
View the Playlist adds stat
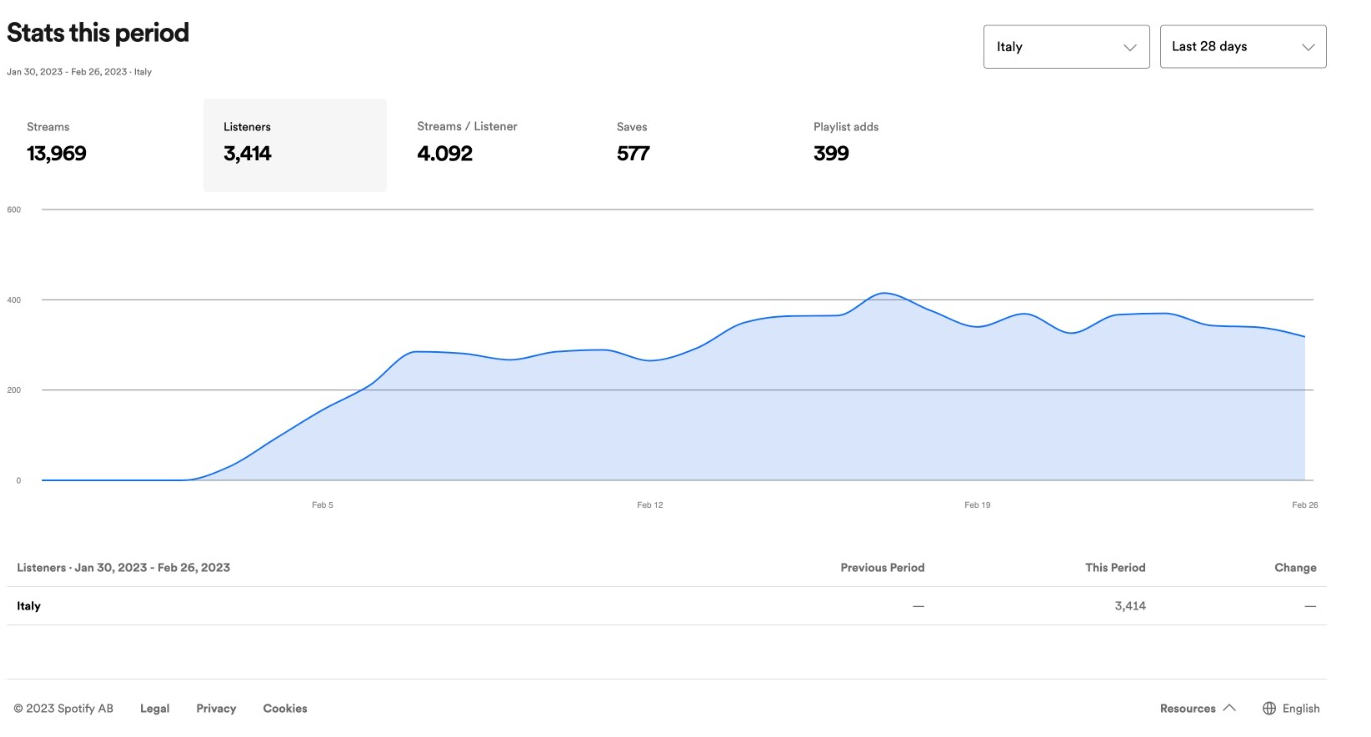point(845,142)
